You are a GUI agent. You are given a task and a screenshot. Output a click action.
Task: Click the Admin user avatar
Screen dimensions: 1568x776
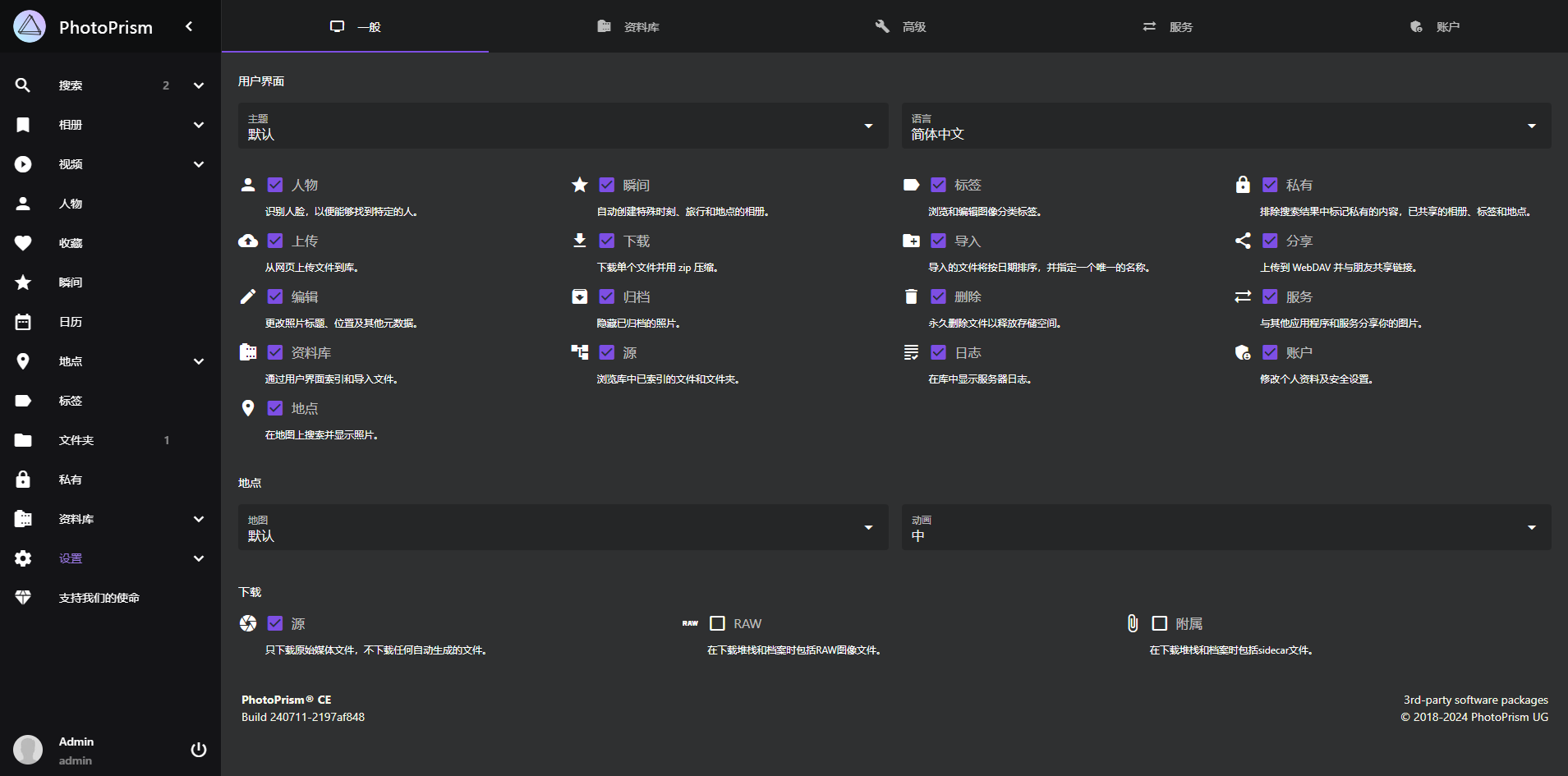[28, 750]
